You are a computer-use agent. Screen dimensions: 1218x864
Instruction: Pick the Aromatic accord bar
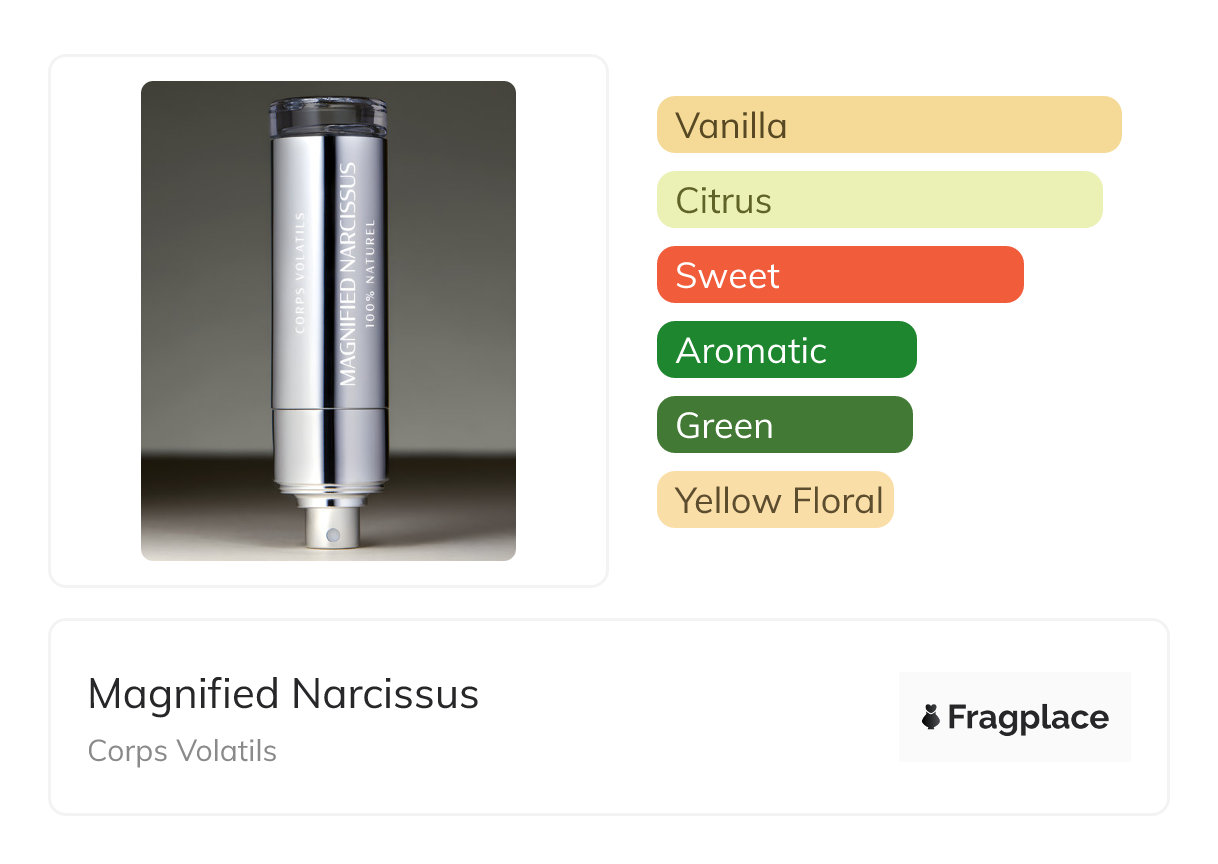786,350
